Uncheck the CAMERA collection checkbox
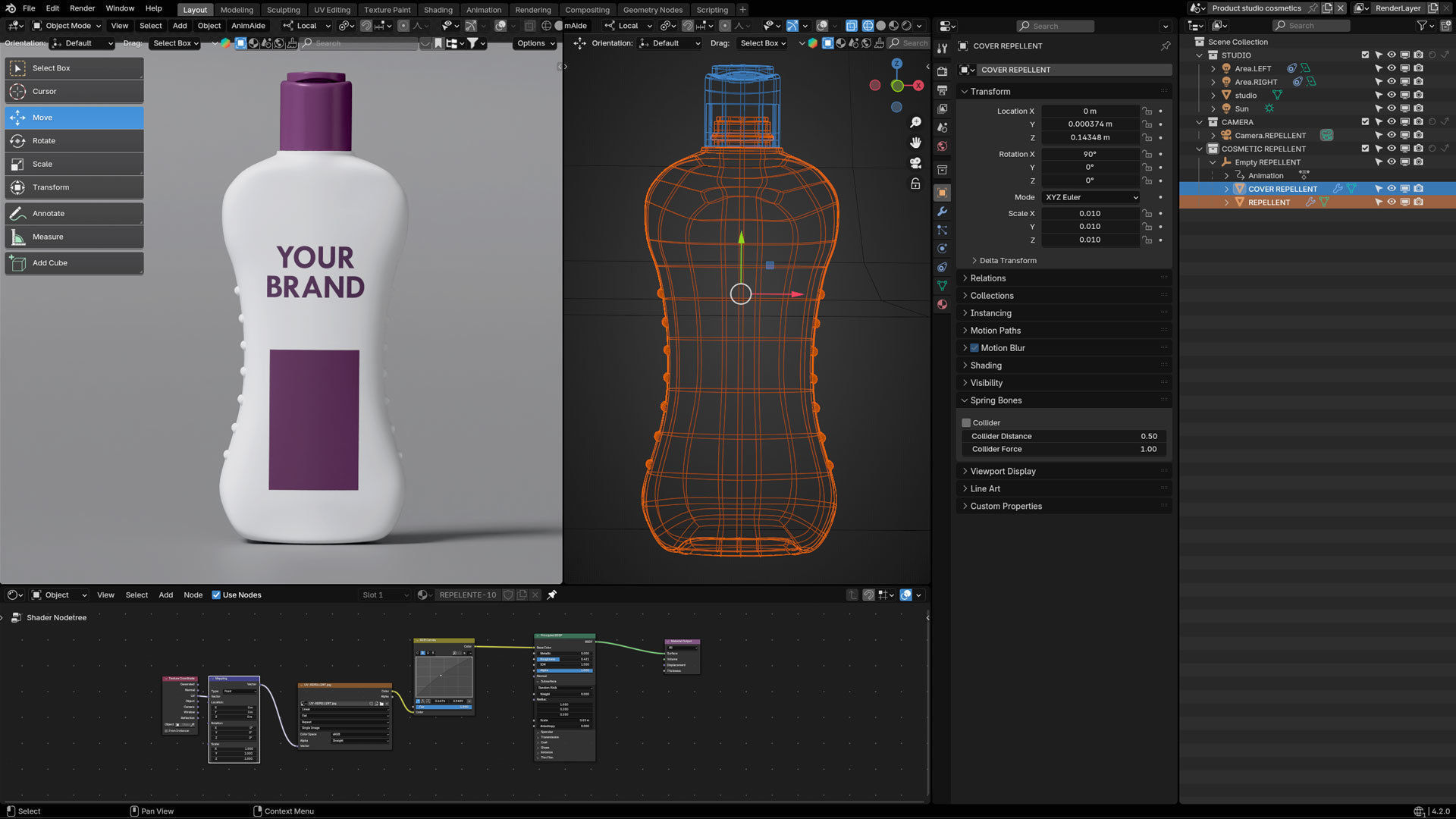The width and height of the screenshot is (1456, 819). pyautogui.click(x=1365, y=122)
